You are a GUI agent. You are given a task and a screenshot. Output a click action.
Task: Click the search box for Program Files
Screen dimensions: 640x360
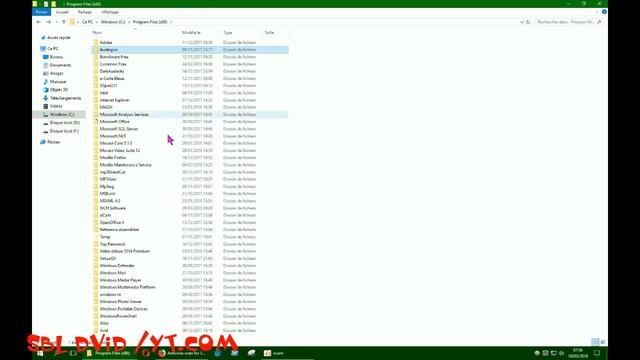click(x=568, y=22)
